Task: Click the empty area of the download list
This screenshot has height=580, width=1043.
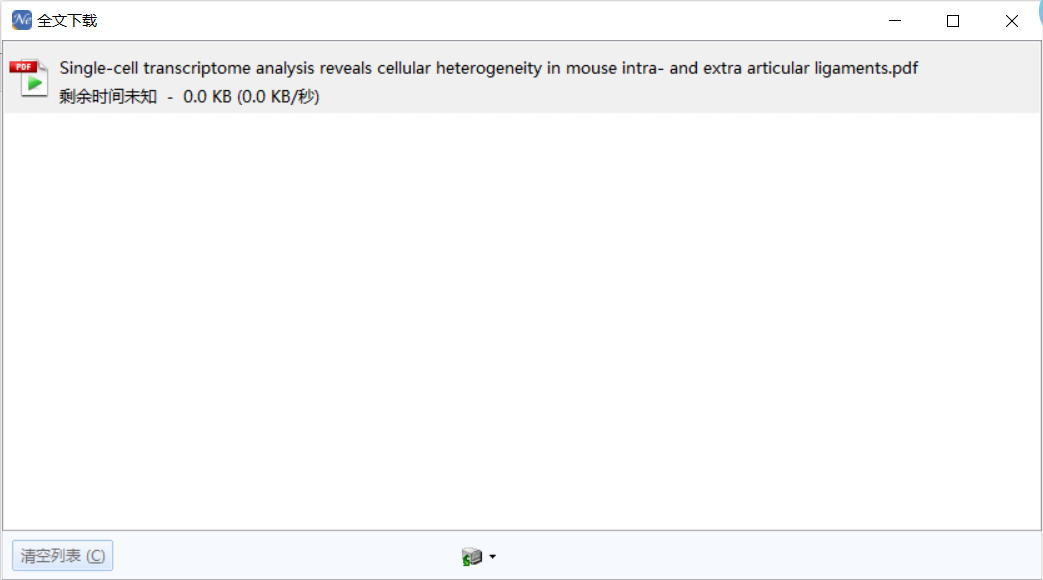Action: [522, 321]
